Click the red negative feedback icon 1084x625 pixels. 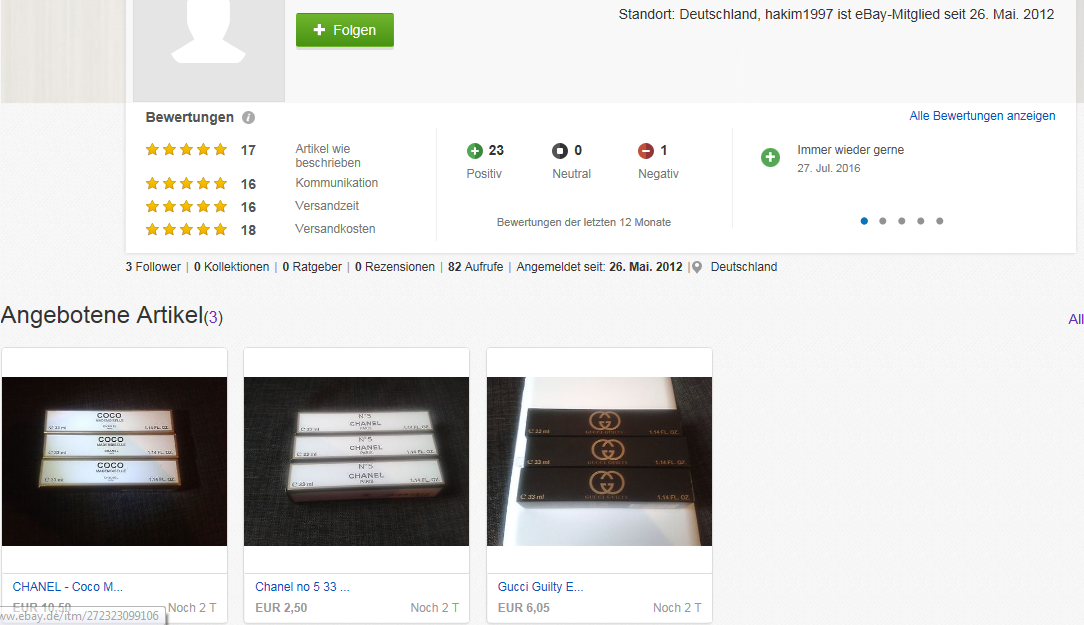point(646,151)
